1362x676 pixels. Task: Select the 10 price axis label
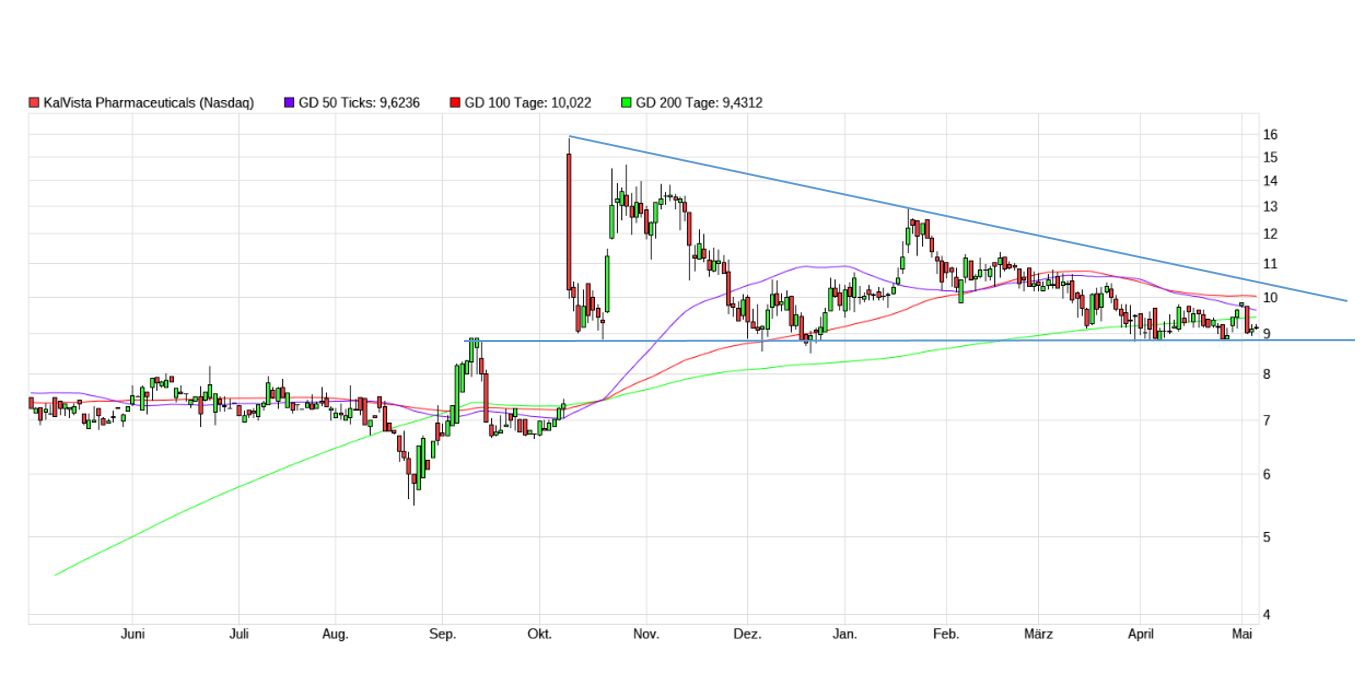click(x=1270, y=298)
